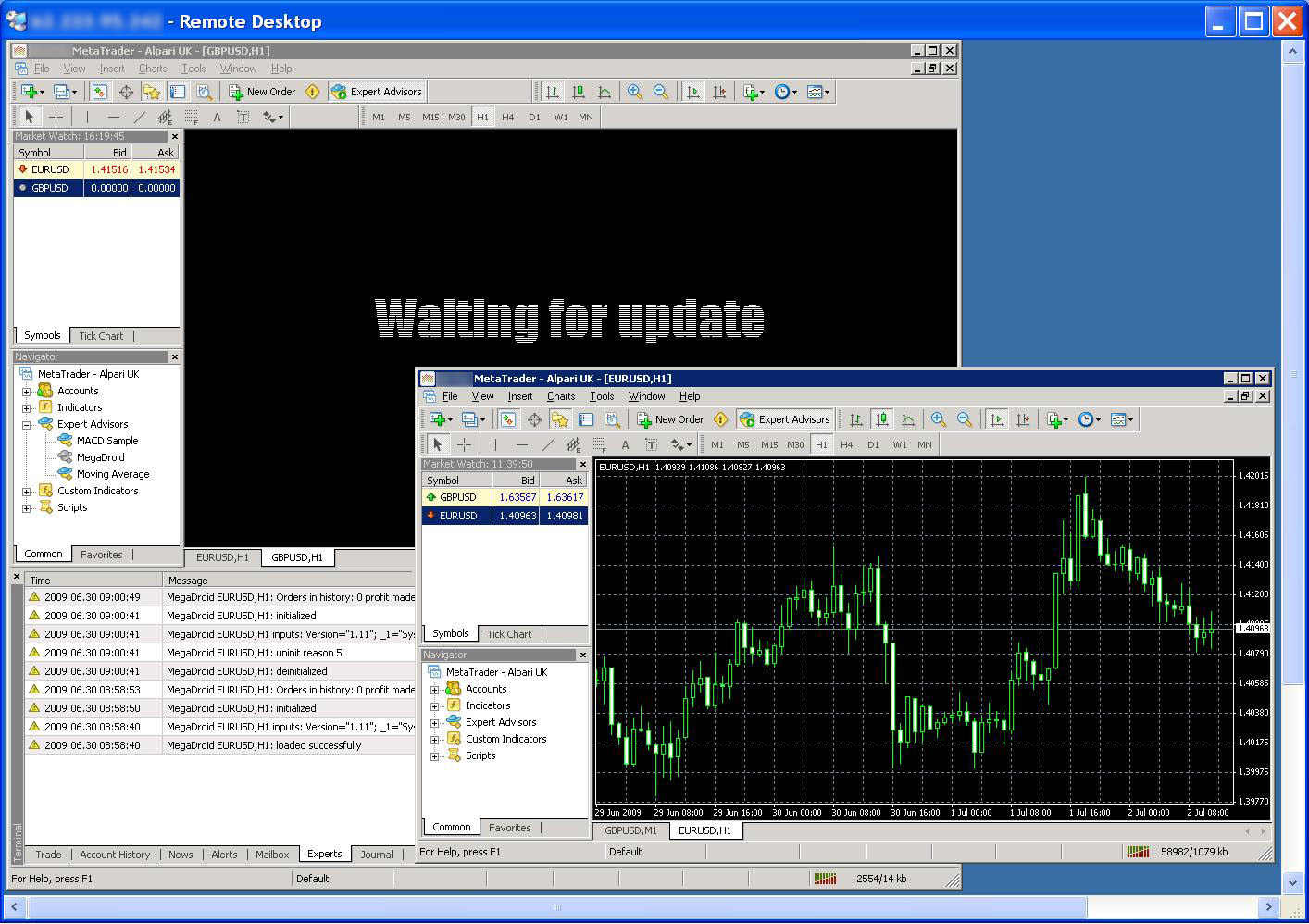Open Insert menu in front MetaTrader window
1309x924 pixels.
coord(520,396)
